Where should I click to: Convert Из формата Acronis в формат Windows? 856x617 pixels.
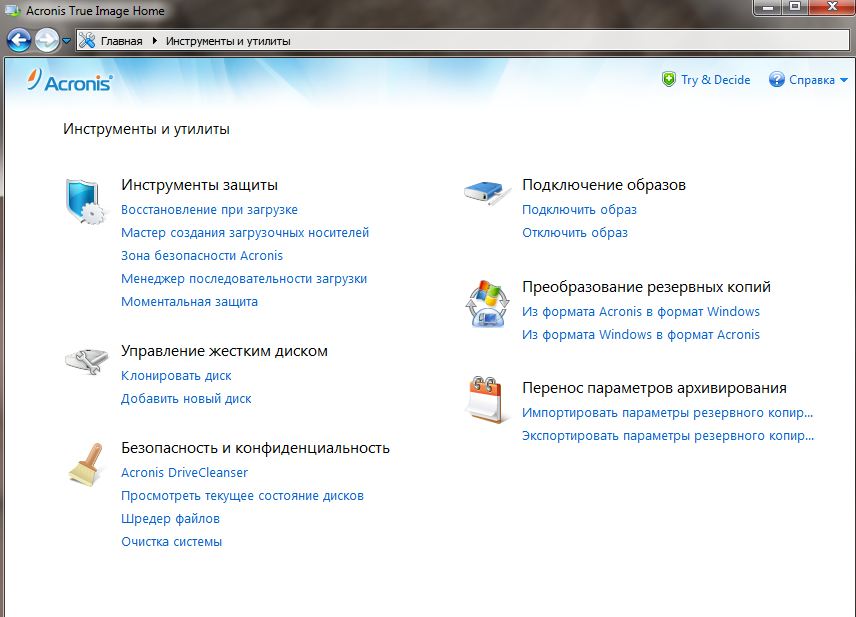pos(641,312)
